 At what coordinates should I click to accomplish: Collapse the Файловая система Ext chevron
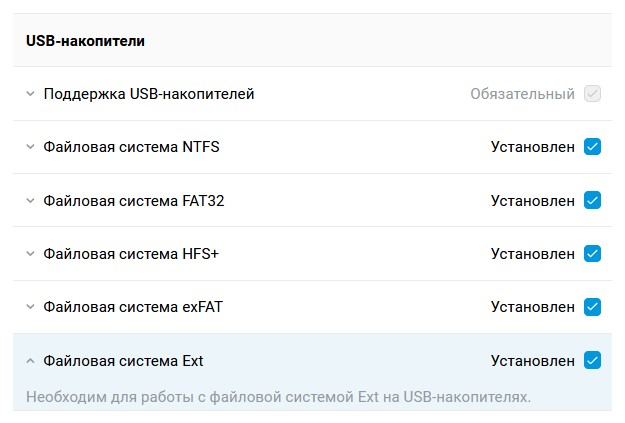point(30,360)
